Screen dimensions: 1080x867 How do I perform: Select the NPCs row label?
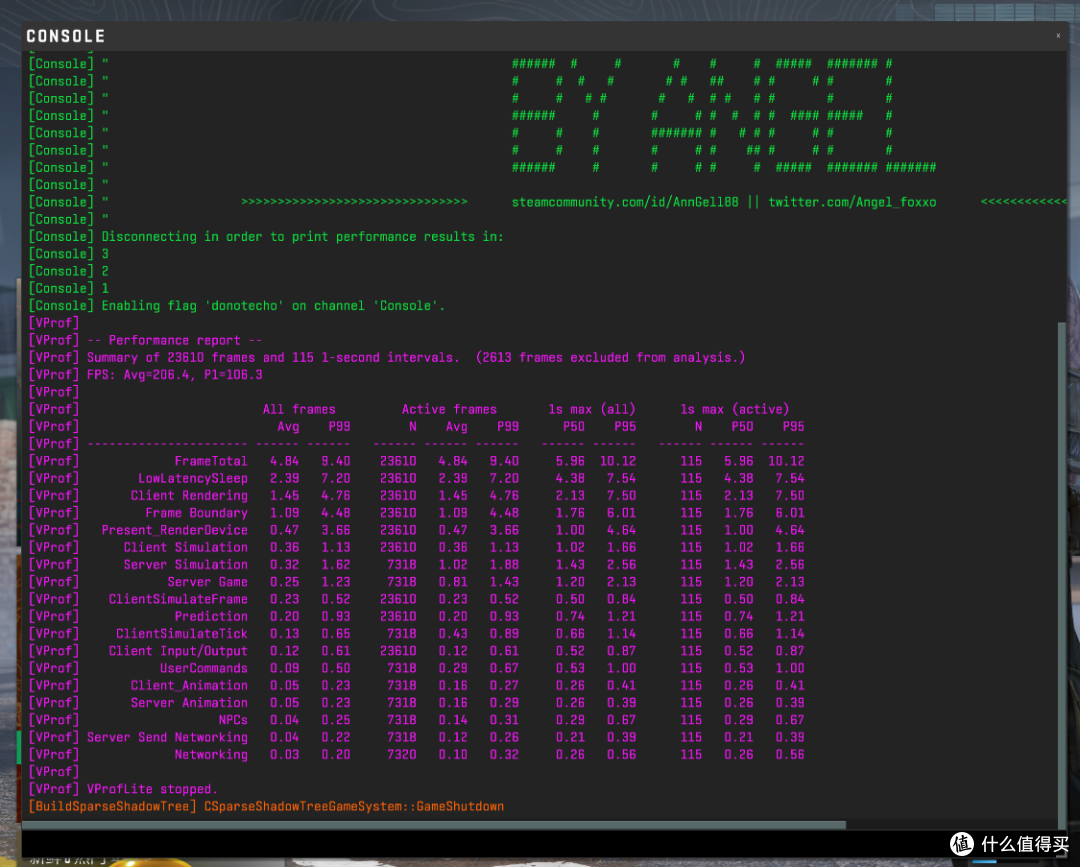[233, 720]
